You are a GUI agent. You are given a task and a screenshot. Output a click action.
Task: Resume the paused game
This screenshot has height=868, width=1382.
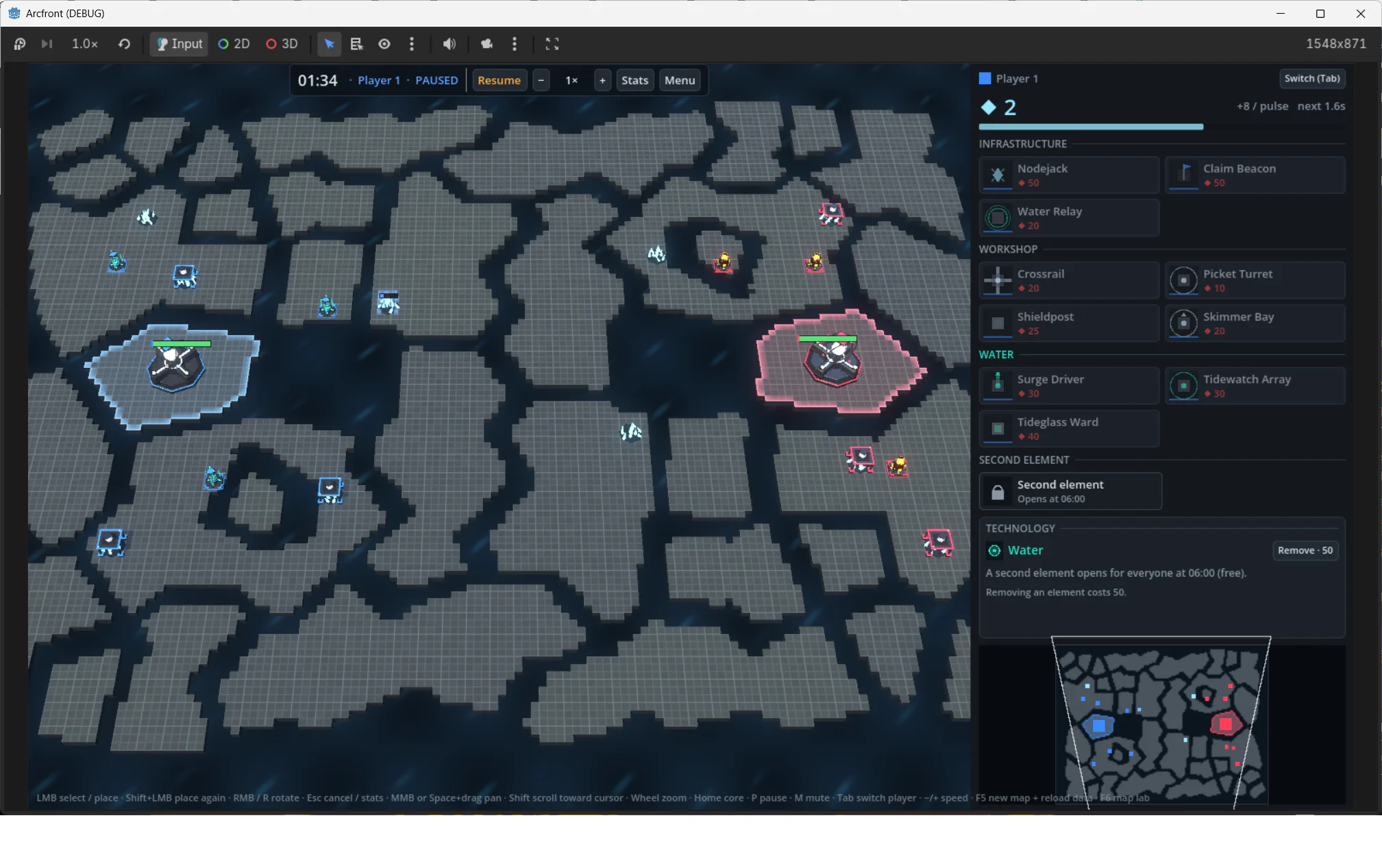pyautogui.click(x=499, y=80)
